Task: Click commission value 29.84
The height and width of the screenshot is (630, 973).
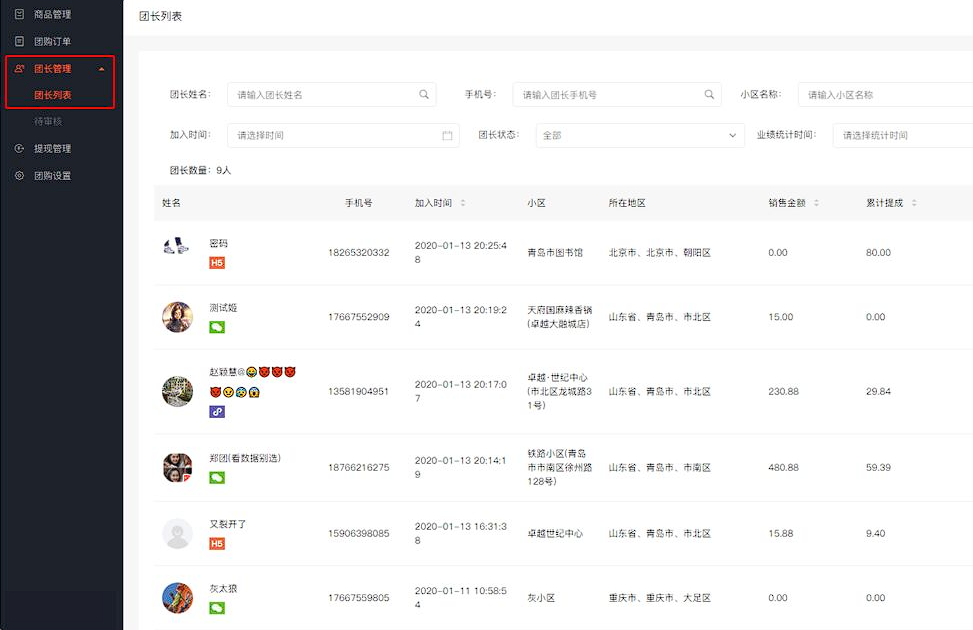Action: (878, 392)
